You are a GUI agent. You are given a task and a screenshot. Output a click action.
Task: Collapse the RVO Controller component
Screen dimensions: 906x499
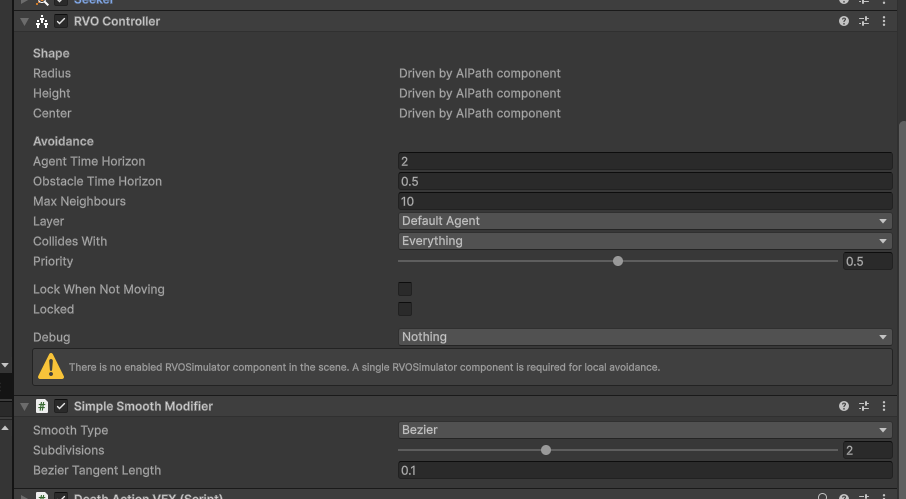tap(24, 21)
